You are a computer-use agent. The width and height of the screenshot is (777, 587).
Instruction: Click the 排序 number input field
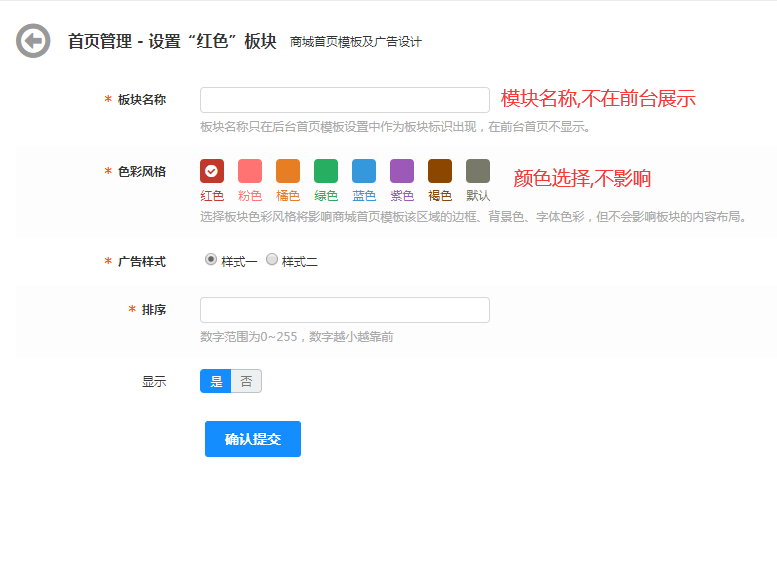tap(344, 310)
